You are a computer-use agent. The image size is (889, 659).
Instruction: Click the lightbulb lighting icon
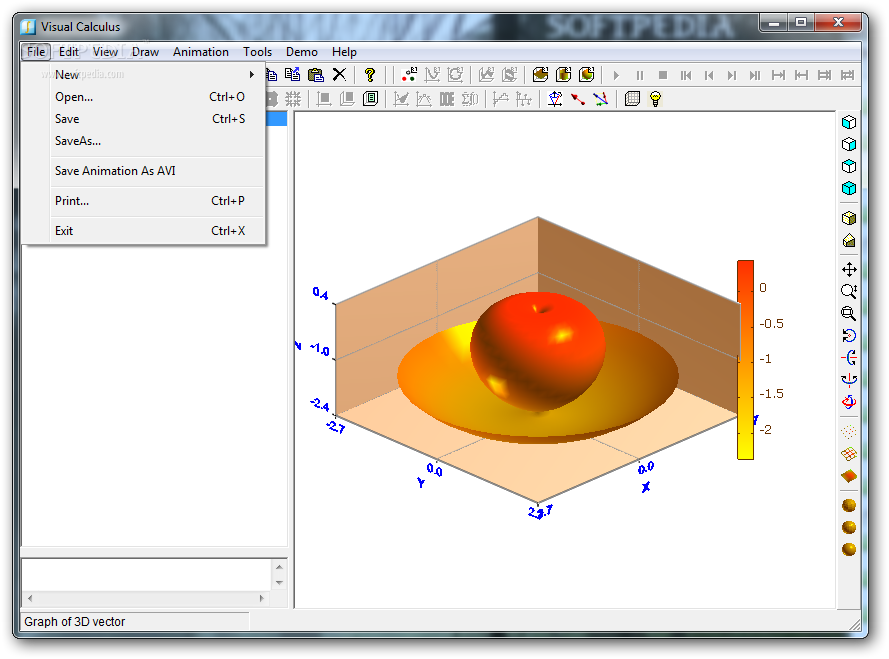tap(655, 99)
